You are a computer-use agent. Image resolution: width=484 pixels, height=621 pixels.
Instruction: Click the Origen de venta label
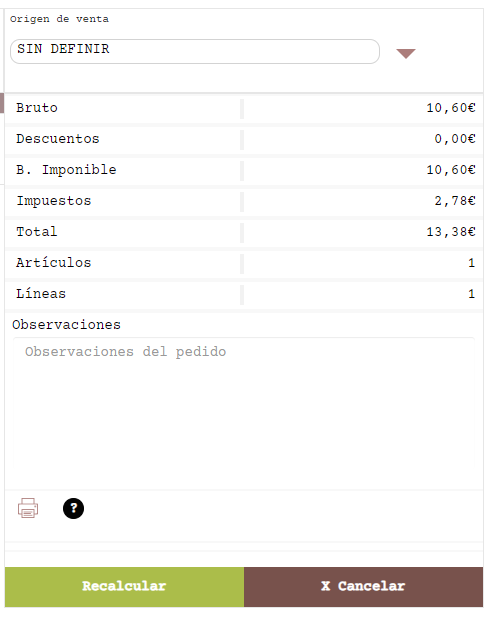(x=59, y=19)
